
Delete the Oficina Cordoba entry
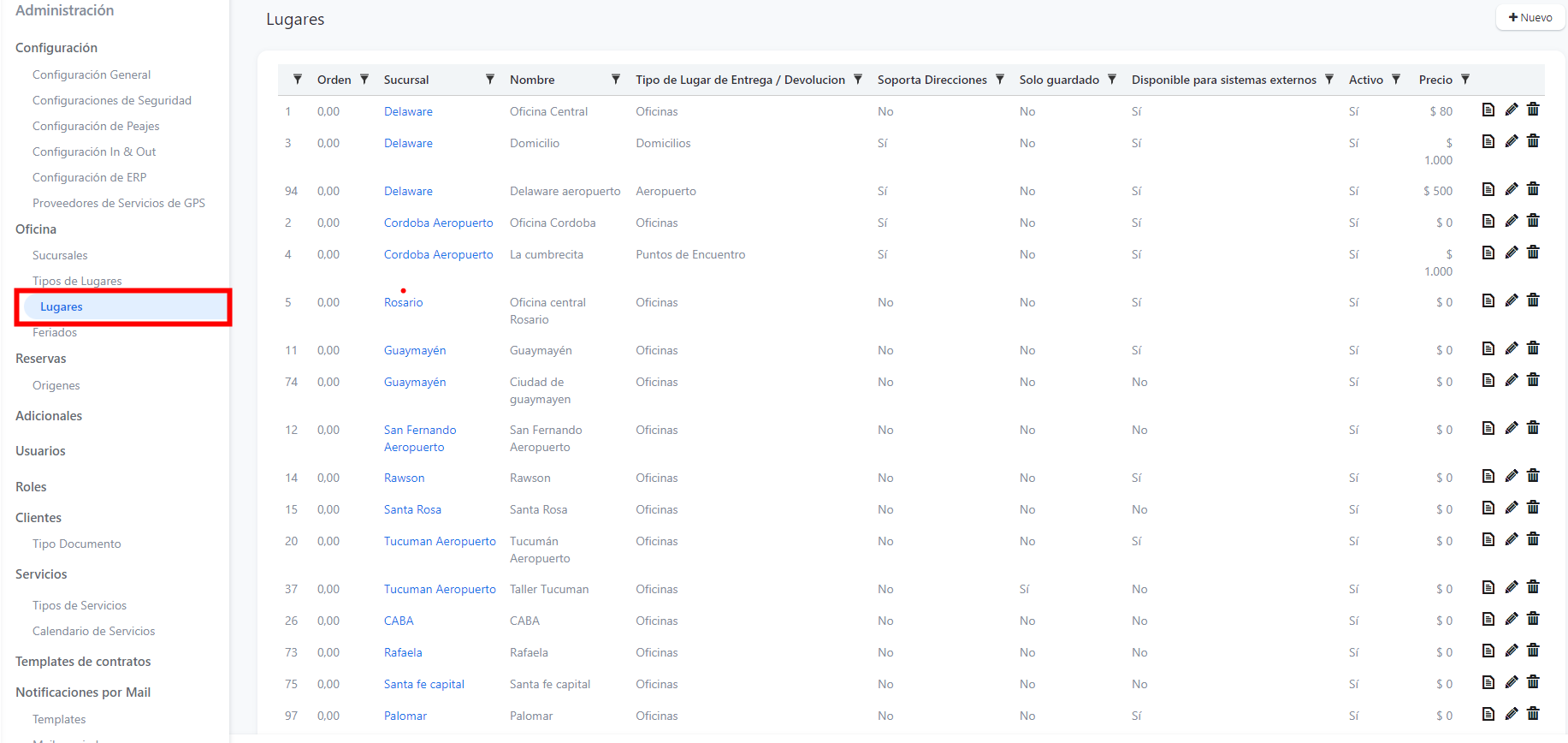1533,221
